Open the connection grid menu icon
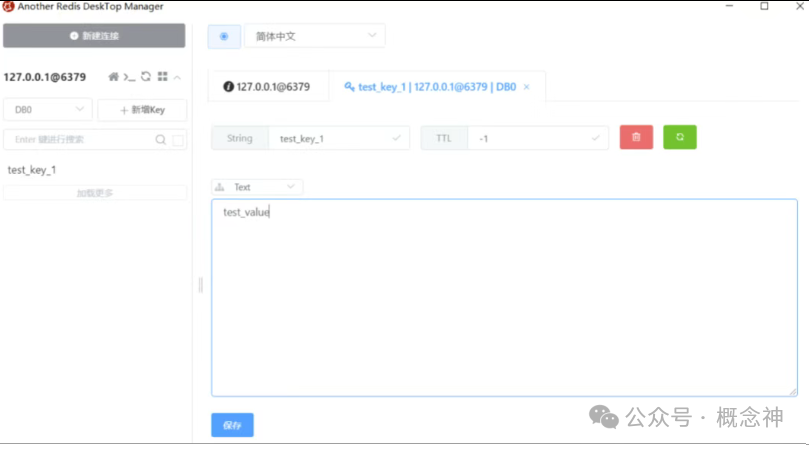 (163, 76)
